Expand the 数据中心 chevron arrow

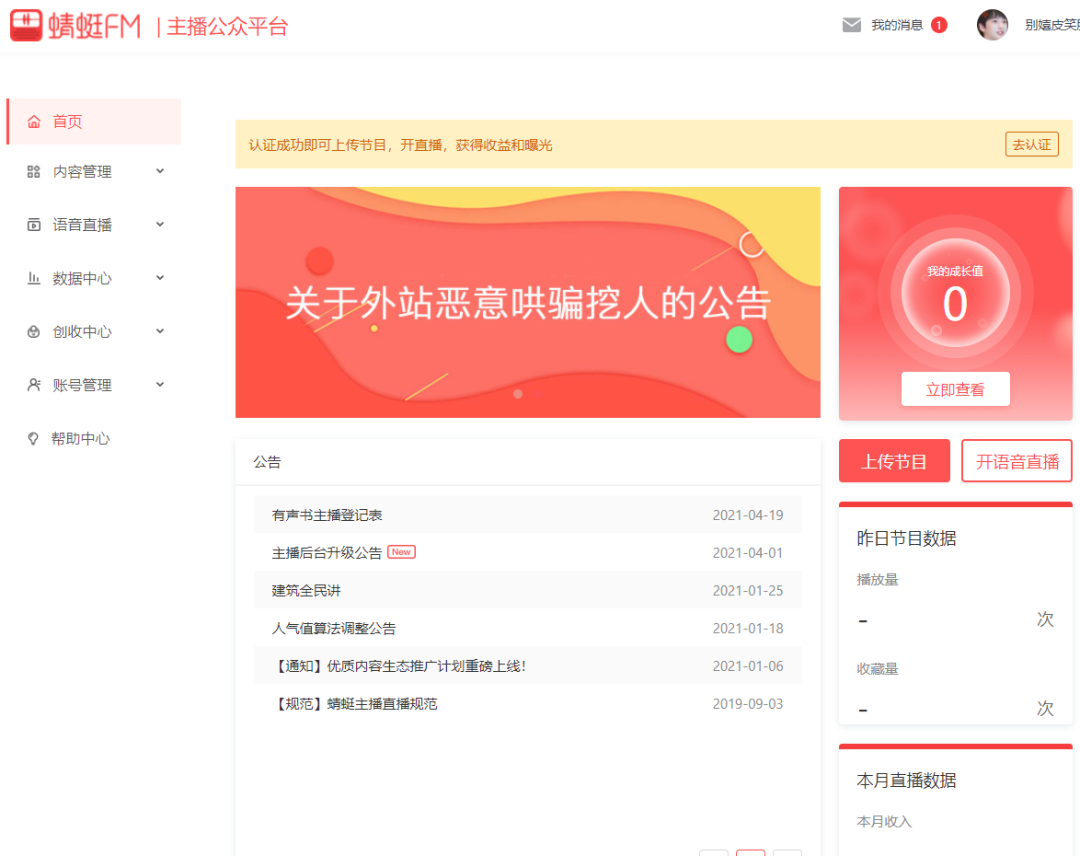pos(160,278)
